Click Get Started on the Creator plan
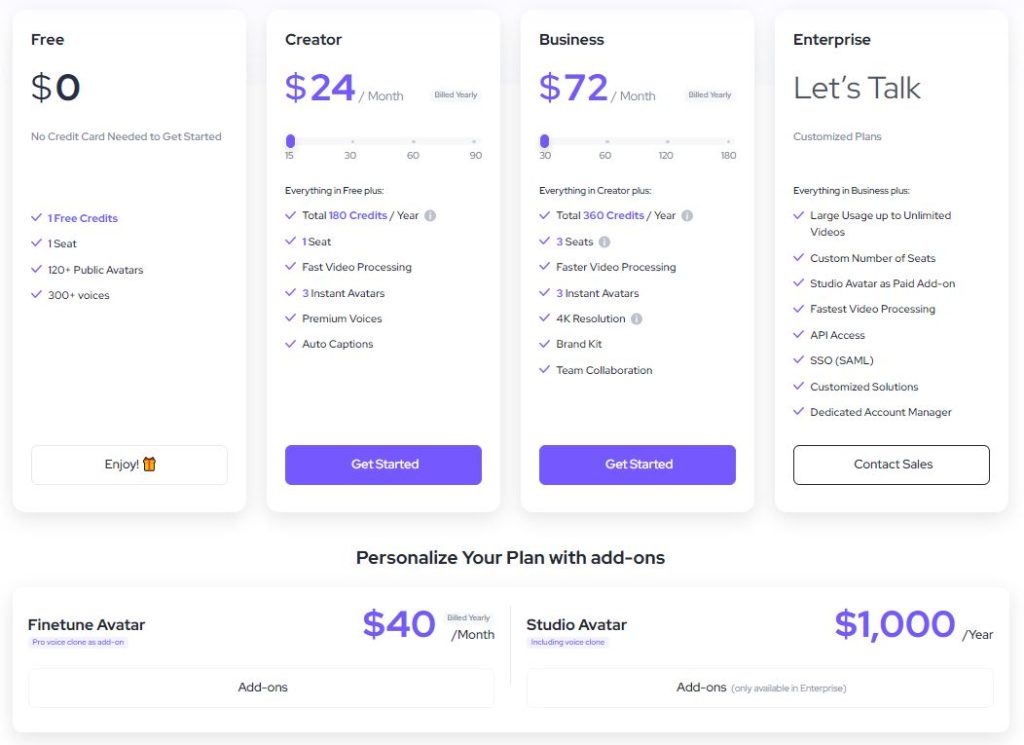Viewport: 1024px width, 745px height. (x=383, y=464)
